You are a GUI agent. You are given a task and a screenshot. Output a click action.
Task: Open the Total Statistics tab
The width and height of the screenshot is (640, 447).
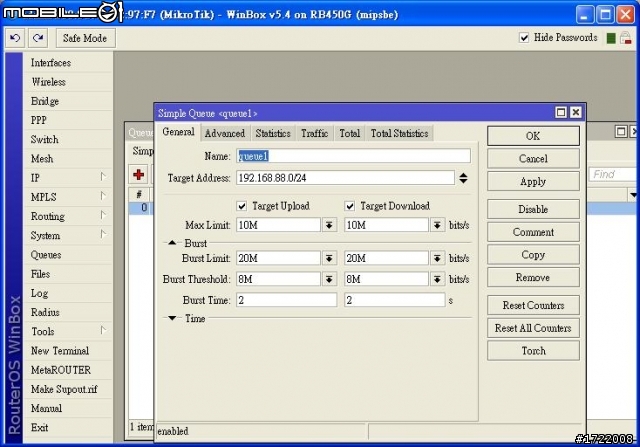(400, 133)
